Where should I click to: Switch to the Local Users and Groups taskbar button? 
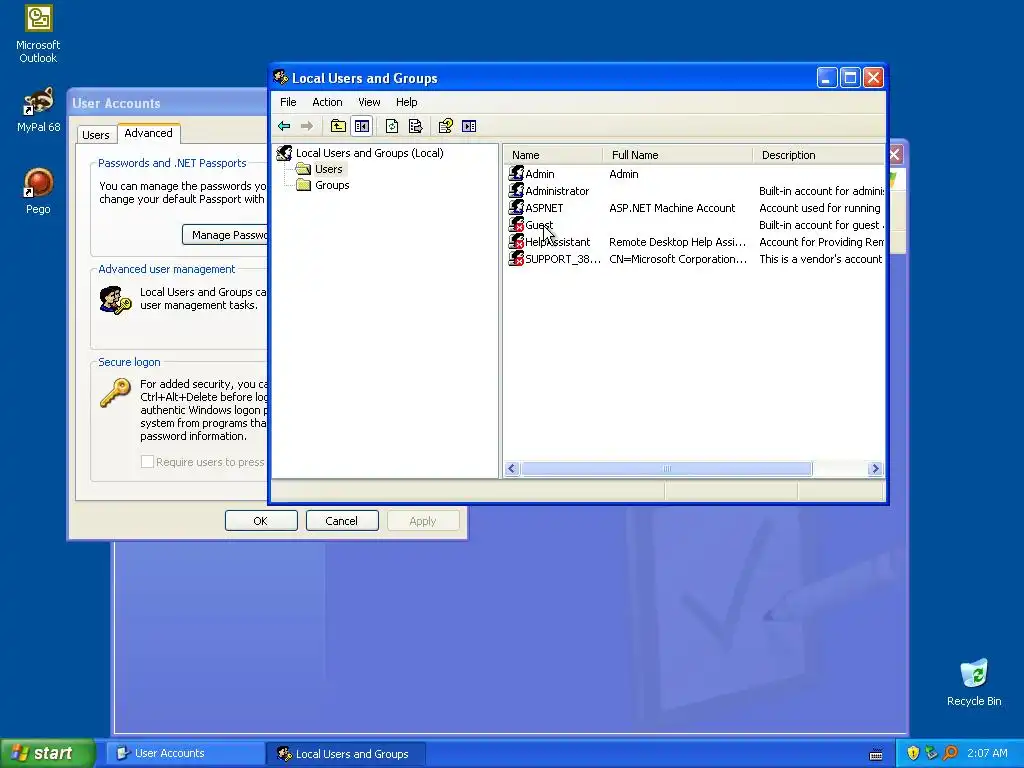[x=346, y=753]
